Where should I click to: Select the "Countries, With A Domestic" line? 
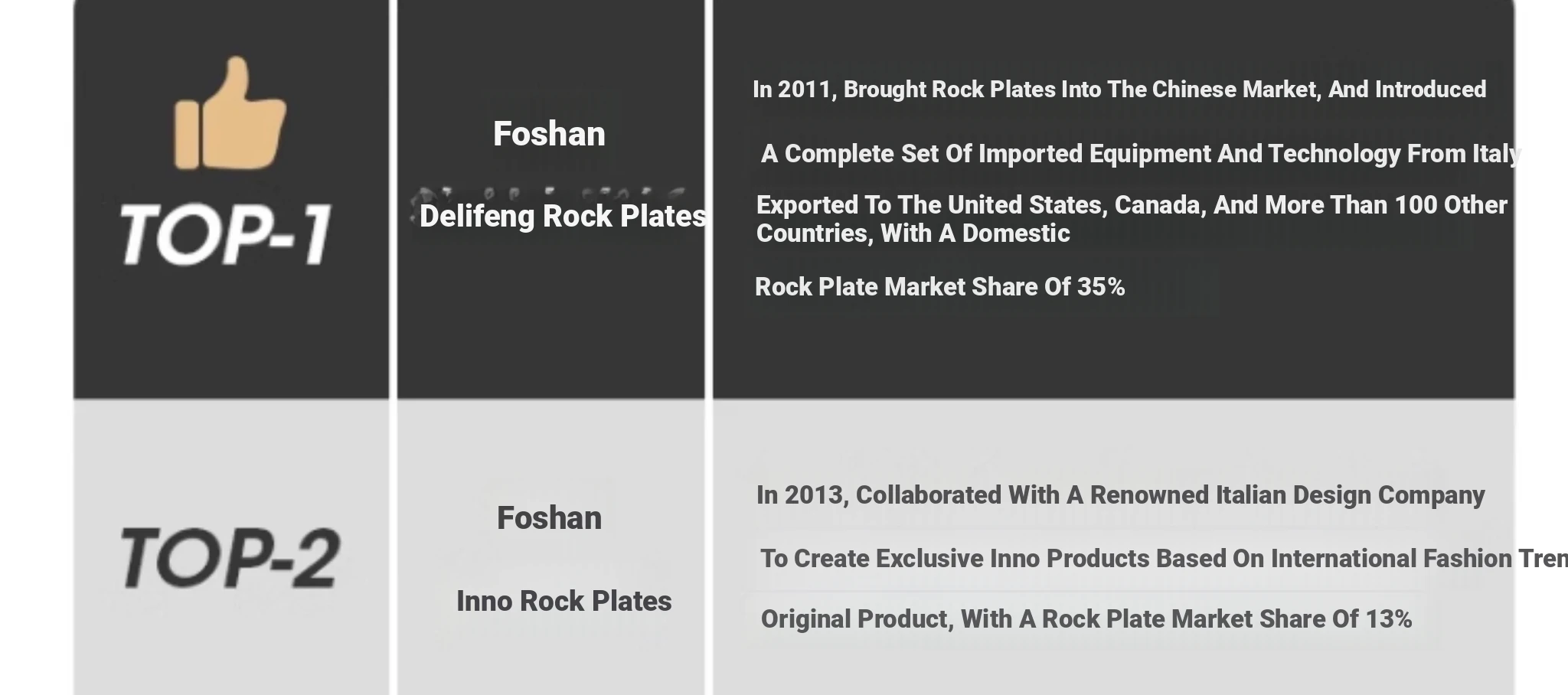(x=913, y=233)
